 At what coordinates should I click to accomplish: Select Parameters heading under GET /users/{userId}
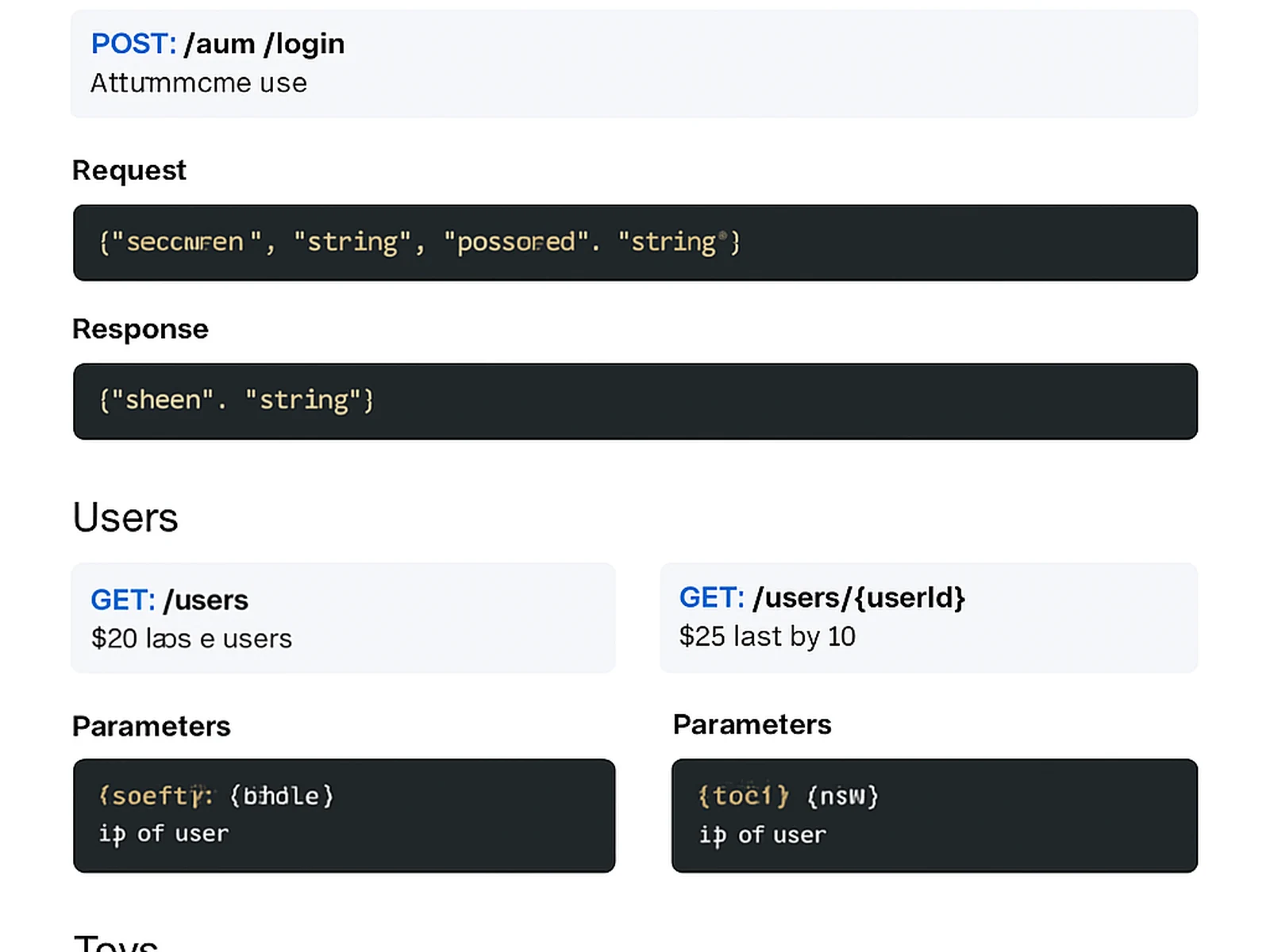752,724
